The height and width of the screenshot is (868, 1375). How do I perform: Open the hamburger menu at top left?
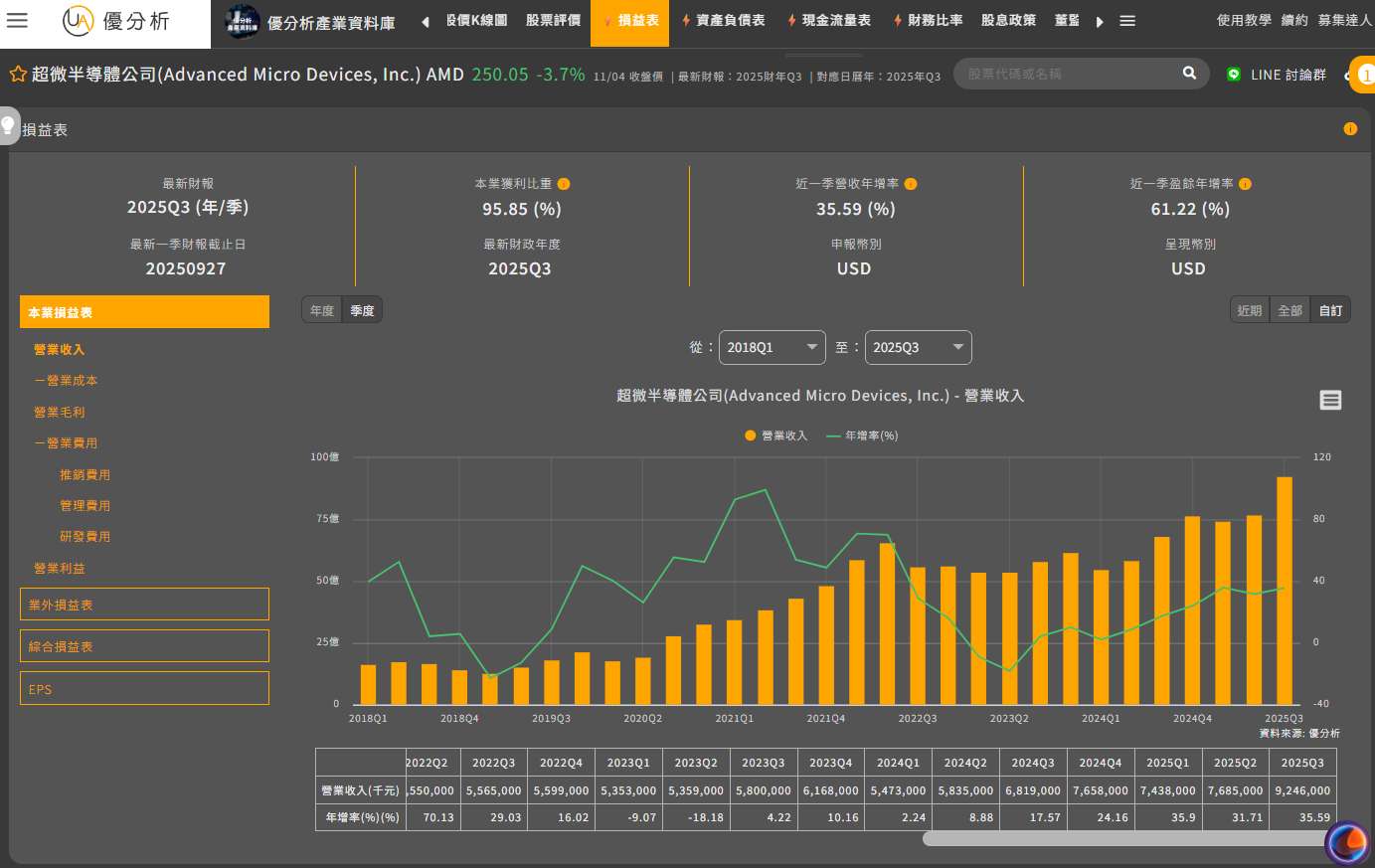tap(18, 20)
